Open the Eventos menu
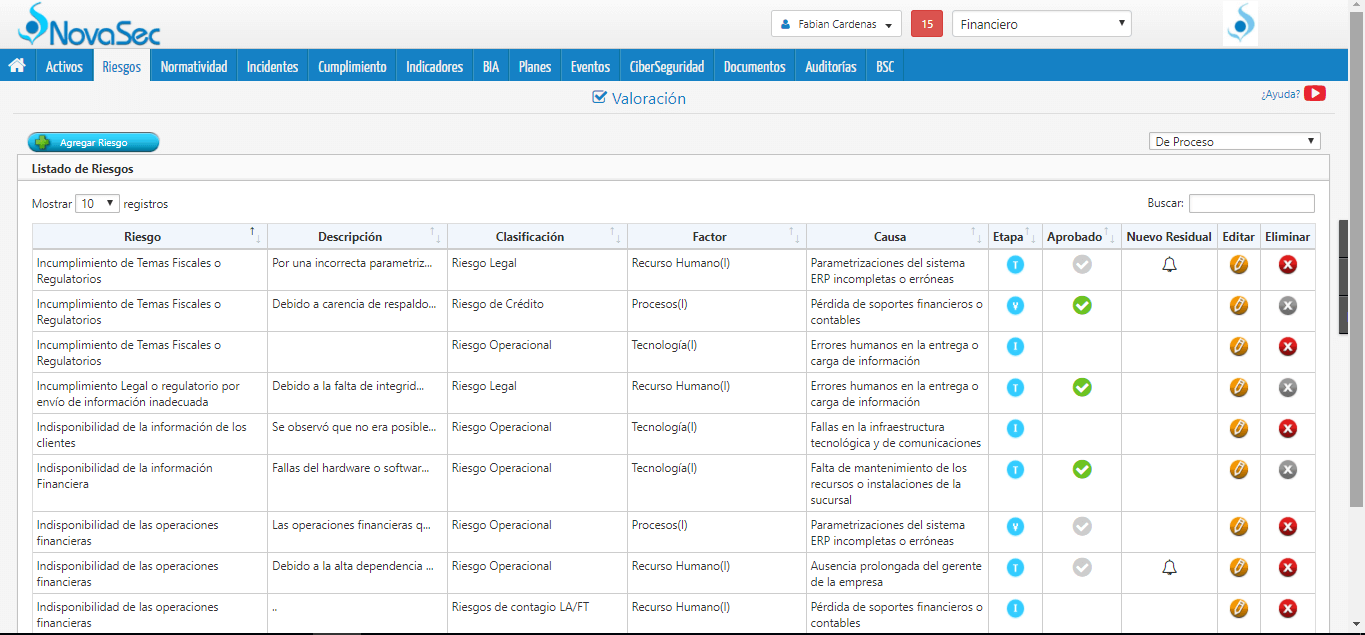1365x635 pixels. coord(590,66)
